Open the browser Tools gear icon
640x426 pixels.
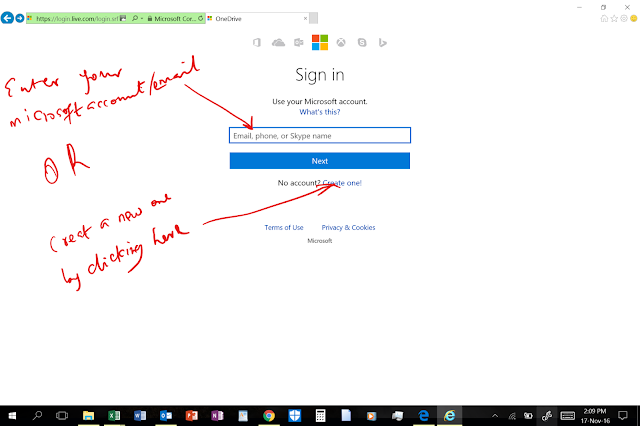(x=624, y=18)
